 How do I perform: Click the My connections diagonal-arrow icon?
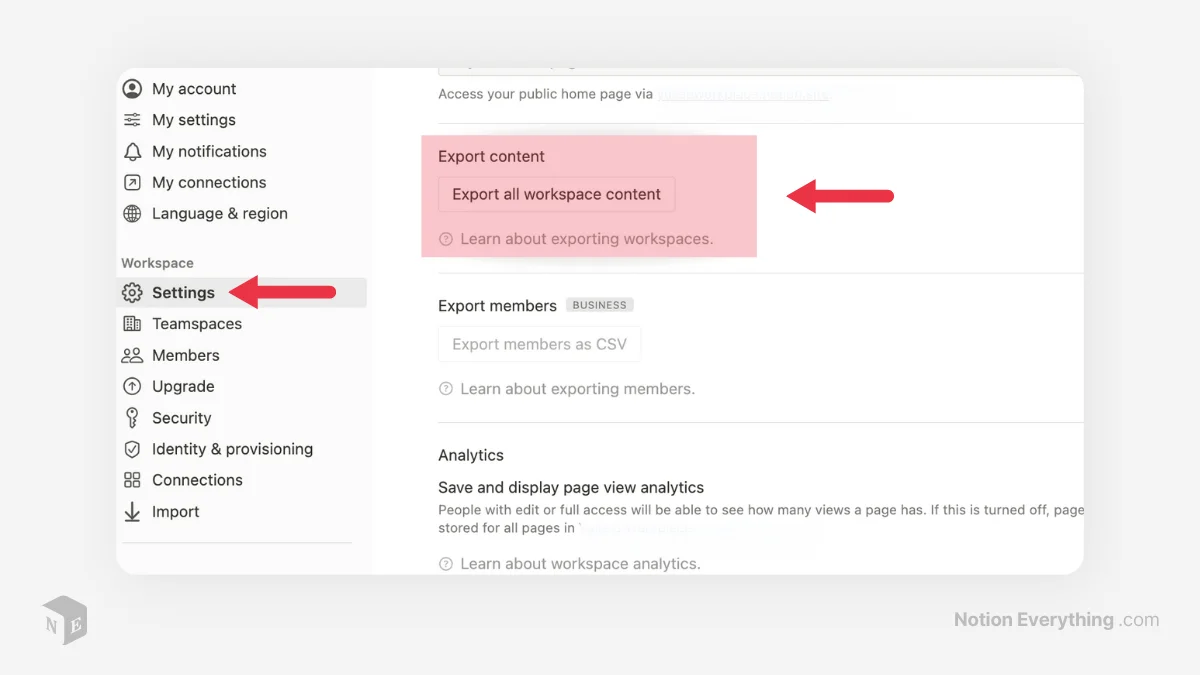point(132,182)
